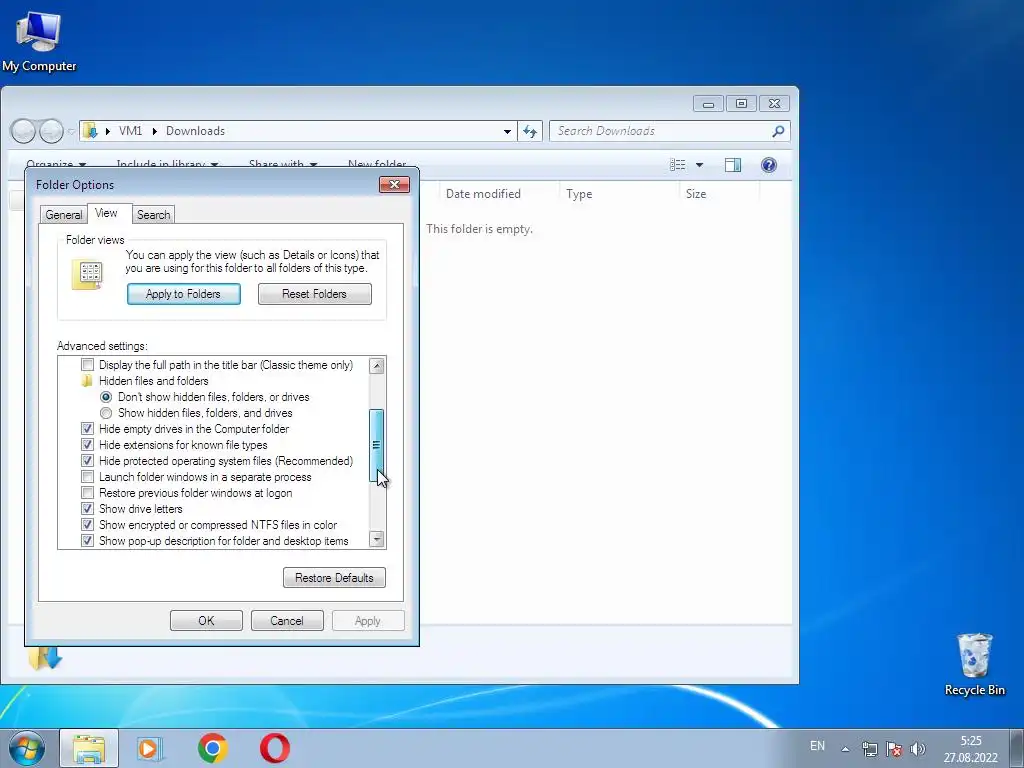This screenshot has width=1024, height=768.
Task: Uncheck Show encrypted or compressed NTFS files
Action: tap(88, 525)
